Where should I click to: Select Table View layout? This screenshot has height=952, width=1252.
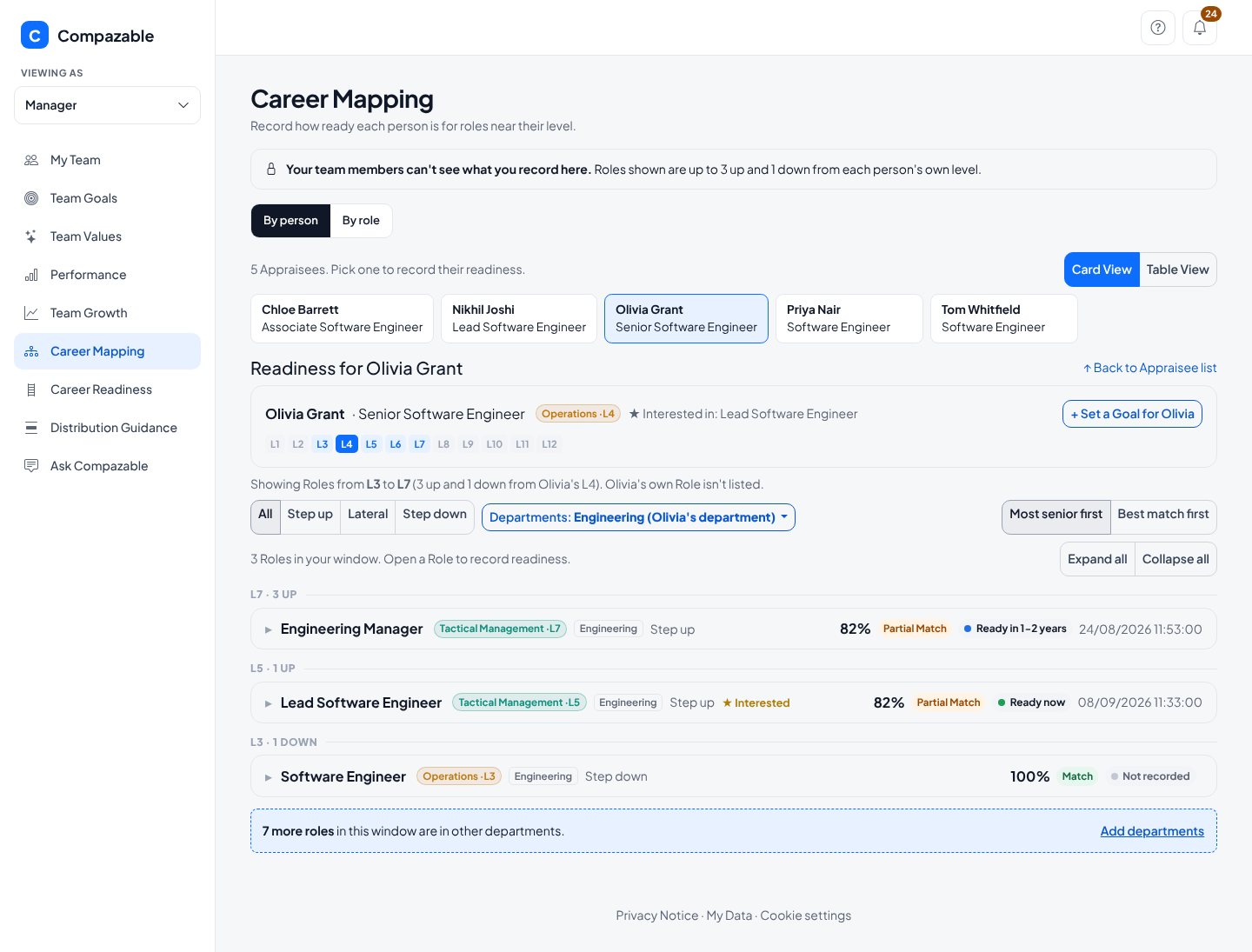1177,270
